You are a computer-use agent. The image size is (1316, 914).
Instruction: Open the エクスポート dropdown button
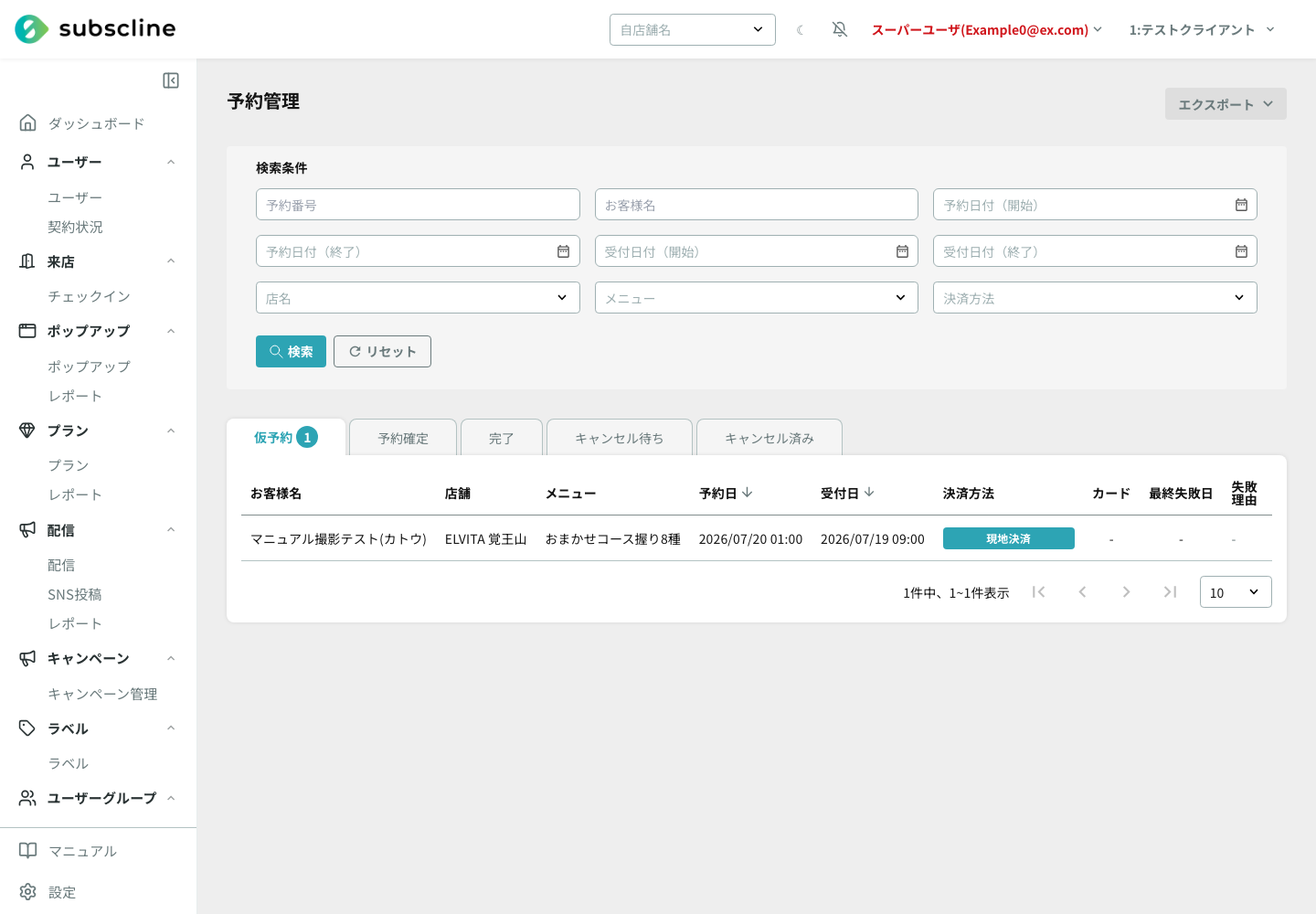tap(1226, 104)
